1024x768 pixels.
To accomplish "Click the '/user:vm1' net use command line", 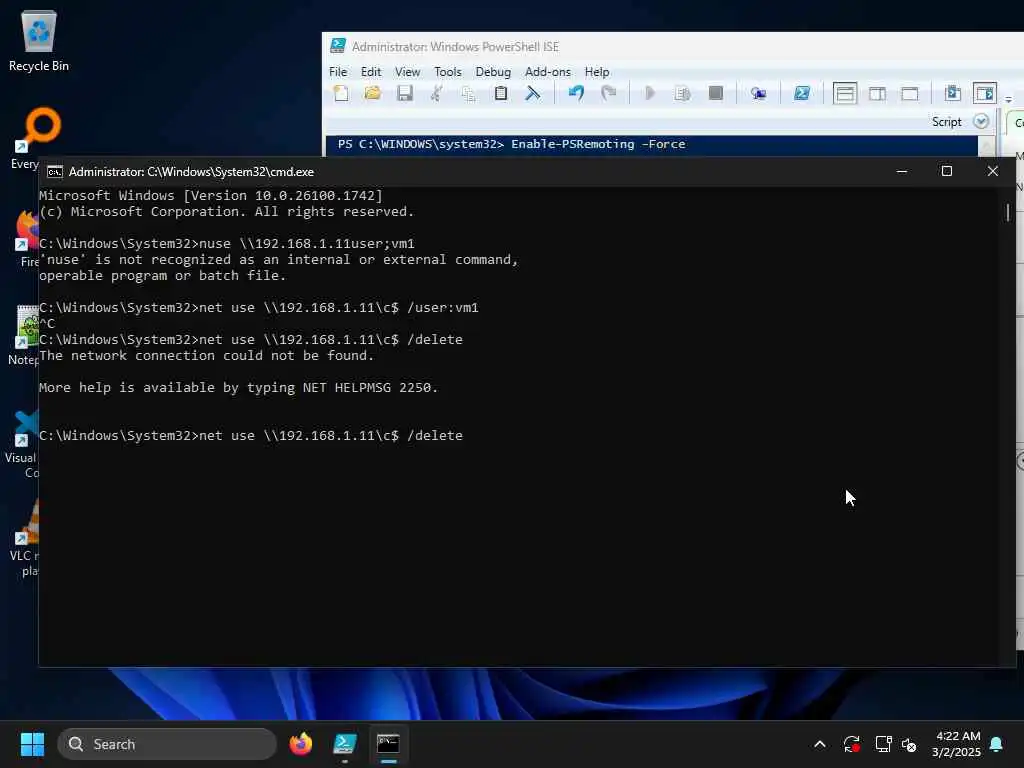I will point(259,308).
